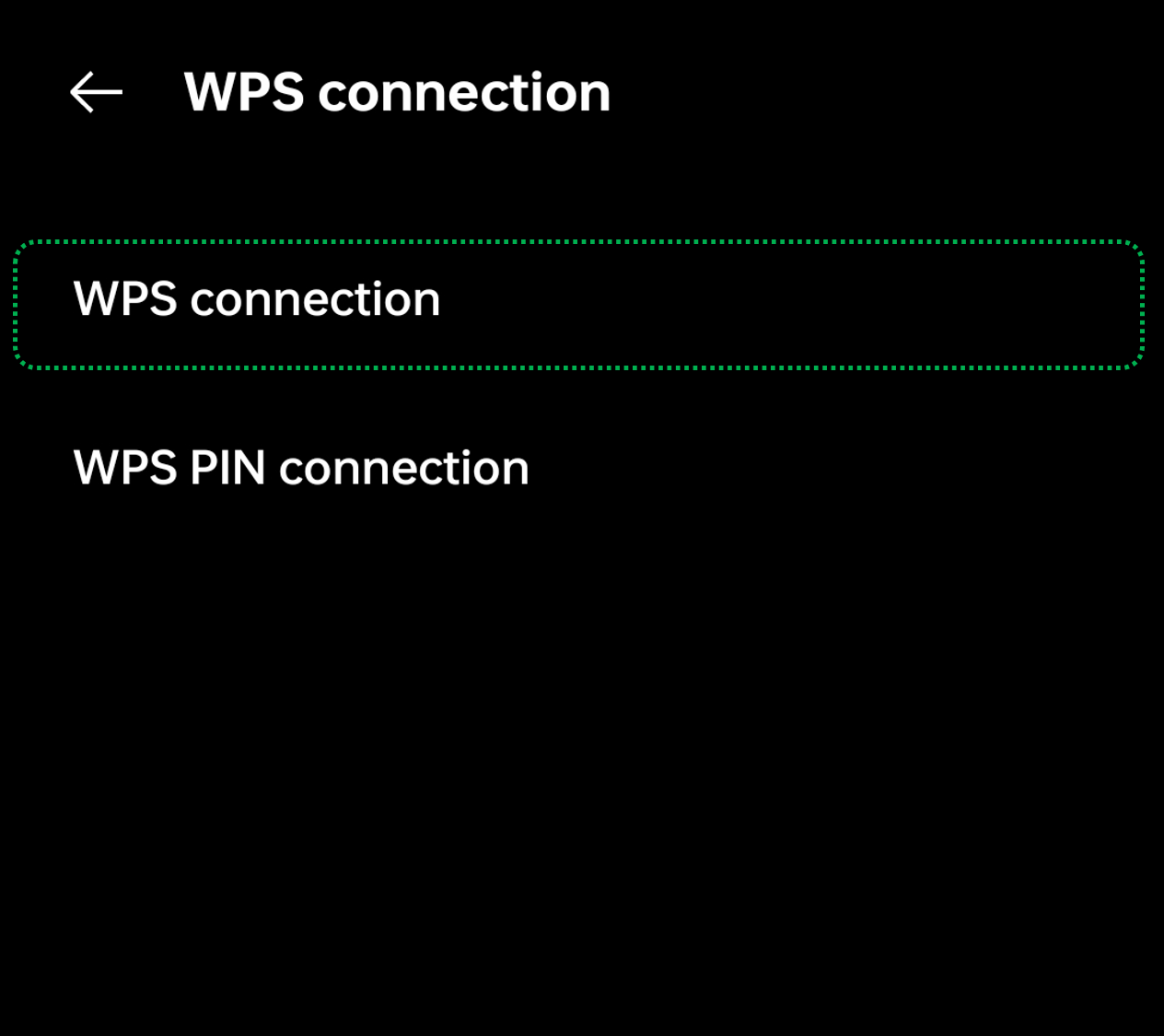Activate the focused WPS connection item
Image resolution: width=1164 pixels, height=1036 pixels.
(578, 304)
